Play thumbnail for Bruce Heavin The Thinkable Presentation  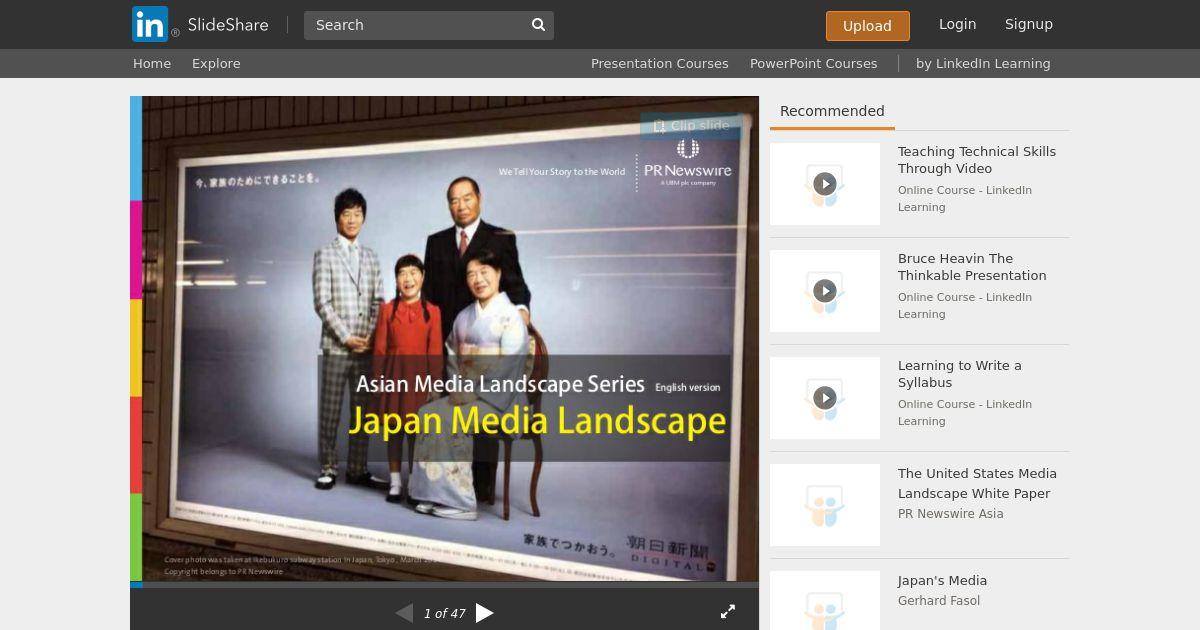(825, 291)
